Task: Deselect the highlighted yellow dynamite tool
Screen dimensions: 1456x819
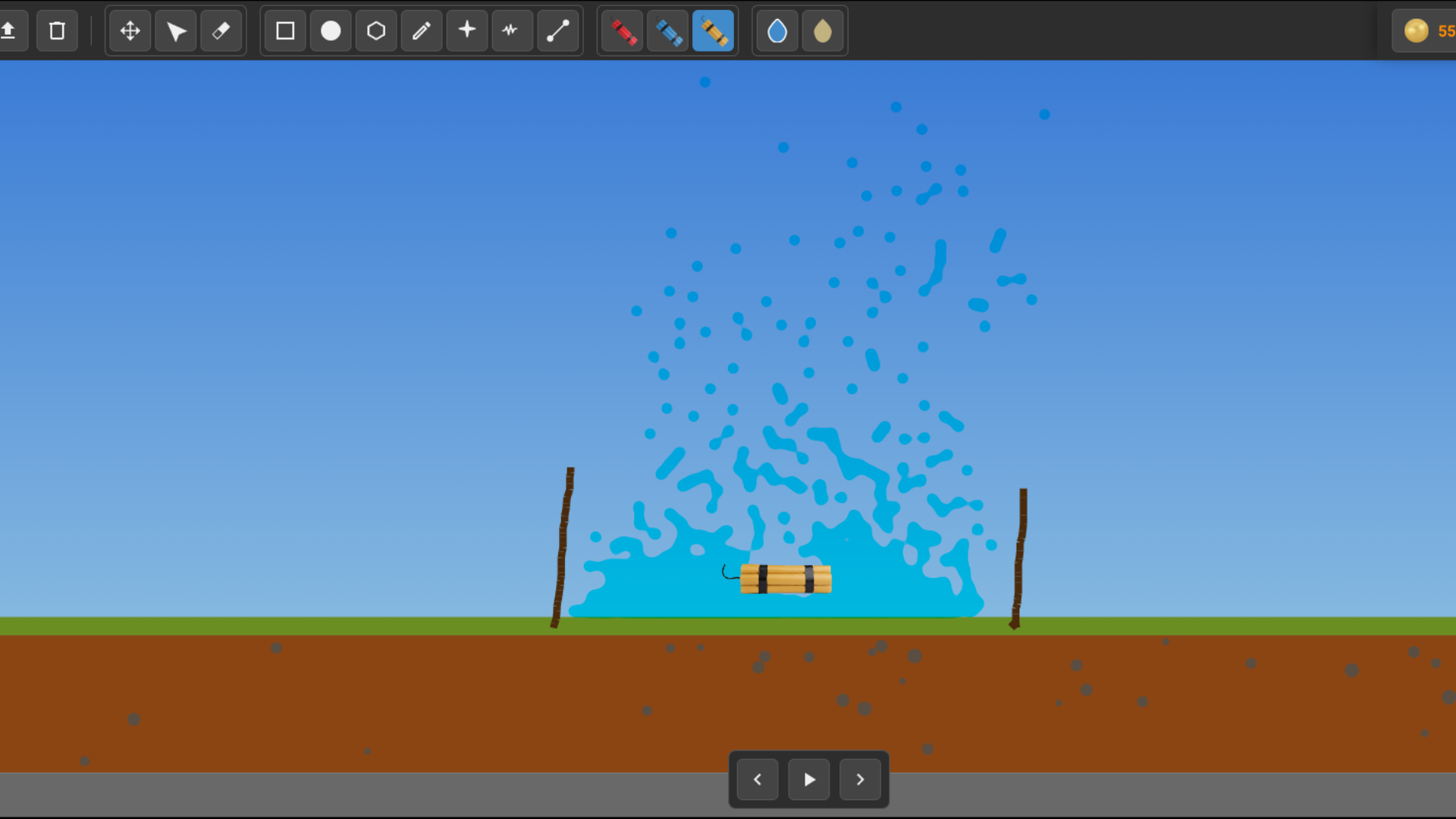Action: 714,31
